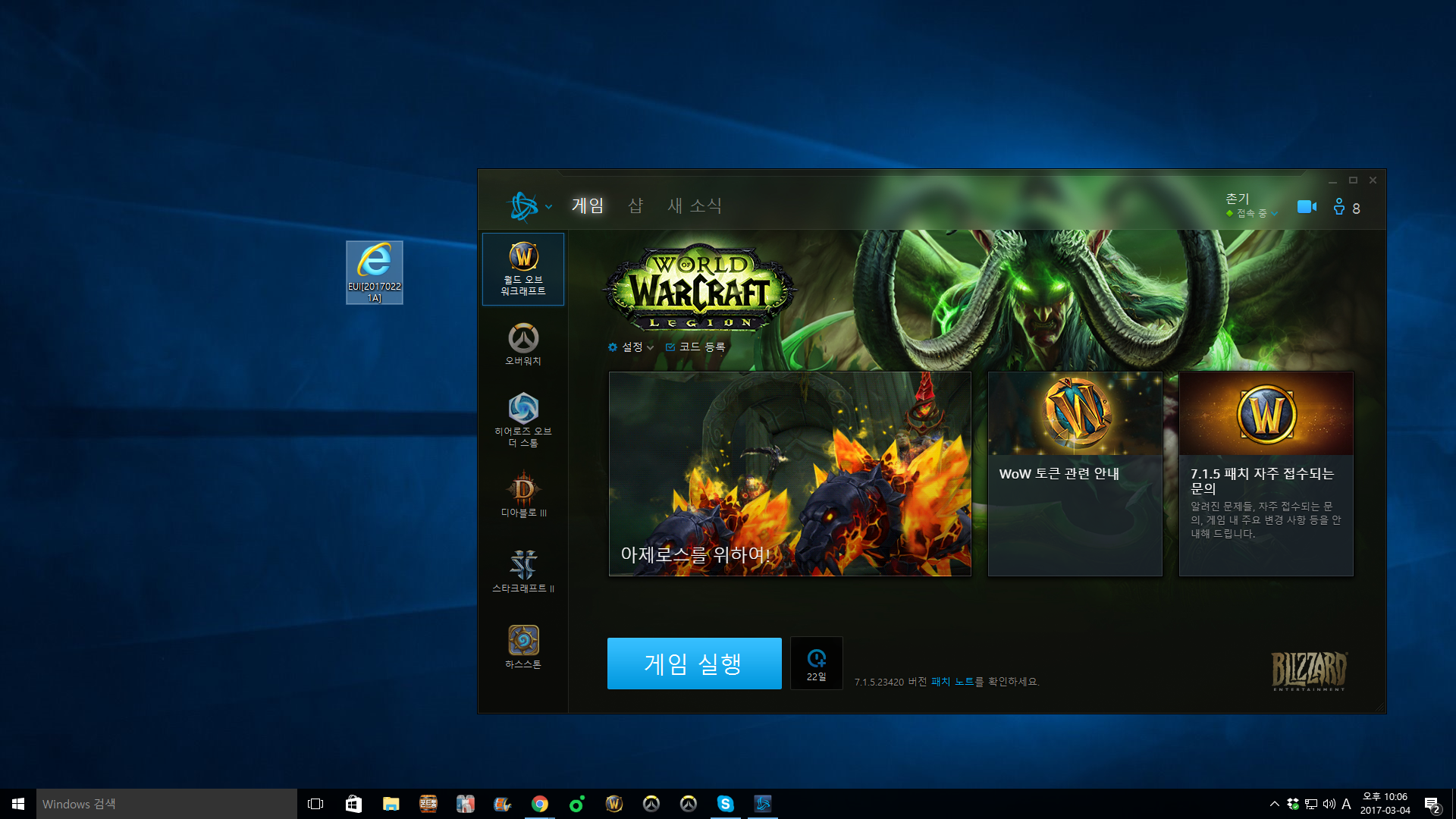1456x819 pixels.
Task: Expand the chevron beside the Battle.net logo
Action: 548,206
